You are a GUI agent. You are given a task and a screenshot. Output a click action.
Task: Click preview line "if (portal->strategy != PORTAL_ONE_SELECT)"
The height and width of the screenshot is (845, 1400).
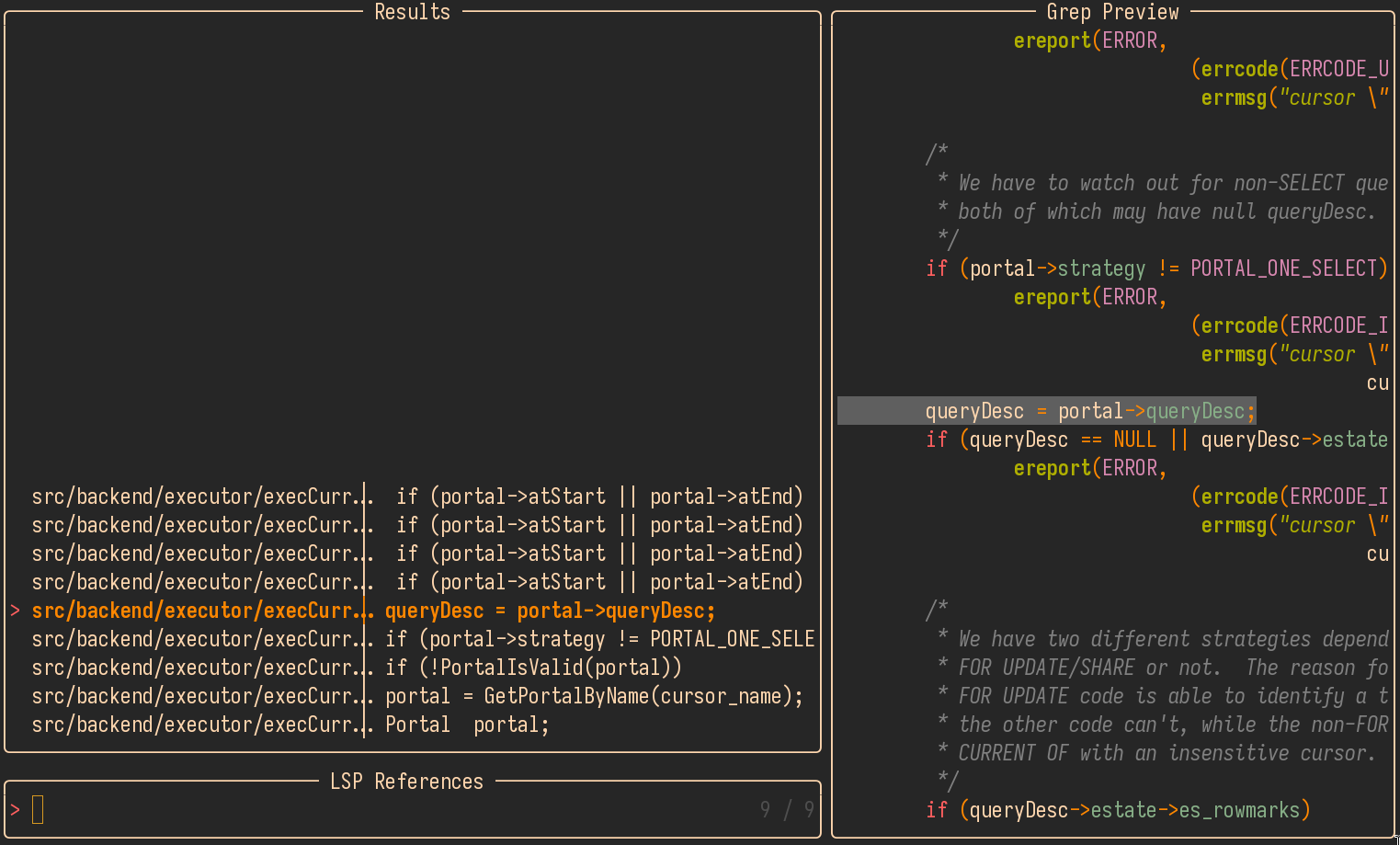[1155, 268]
